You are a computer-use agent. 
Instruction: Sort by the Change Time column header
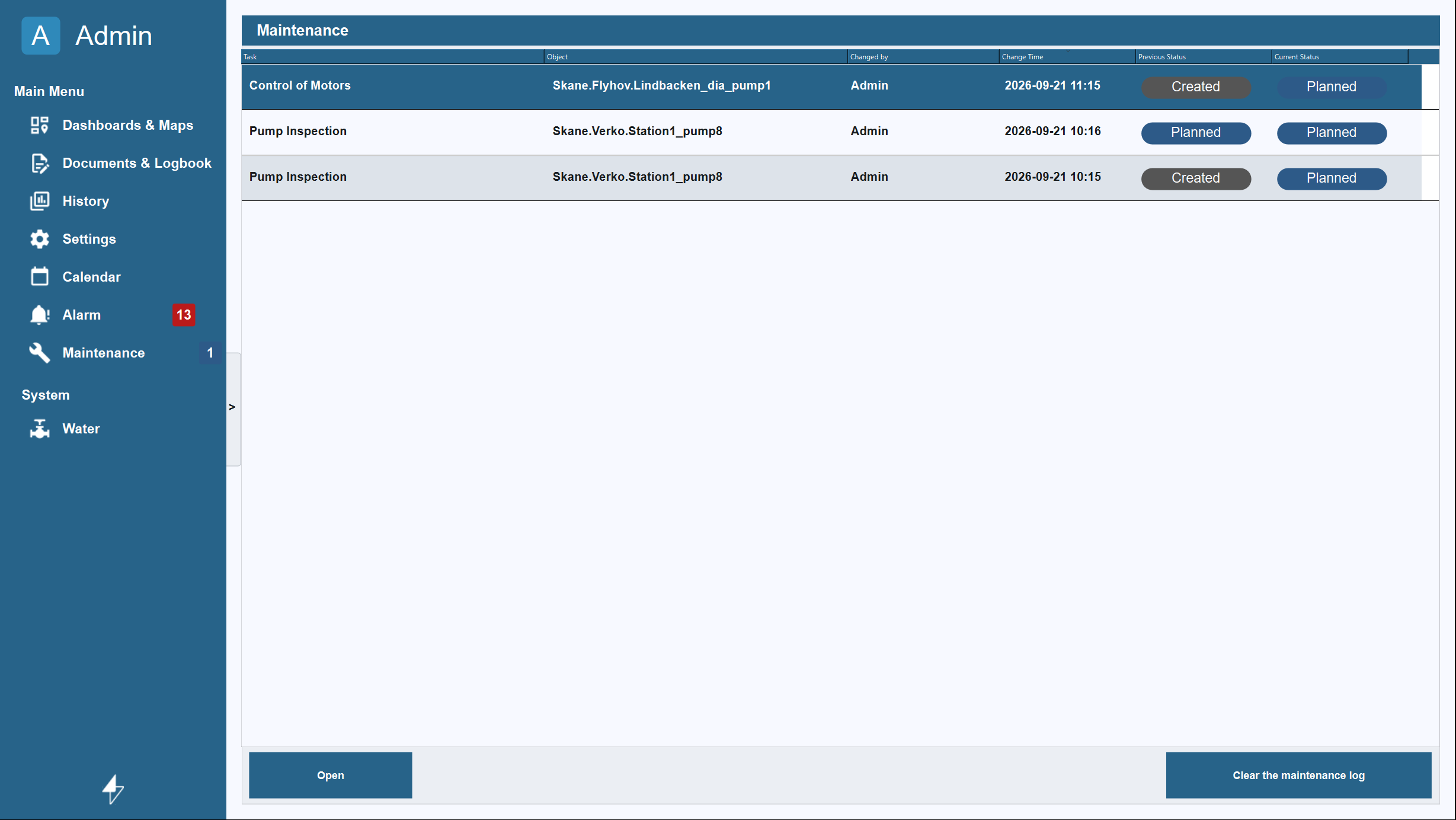(1067, 57)
